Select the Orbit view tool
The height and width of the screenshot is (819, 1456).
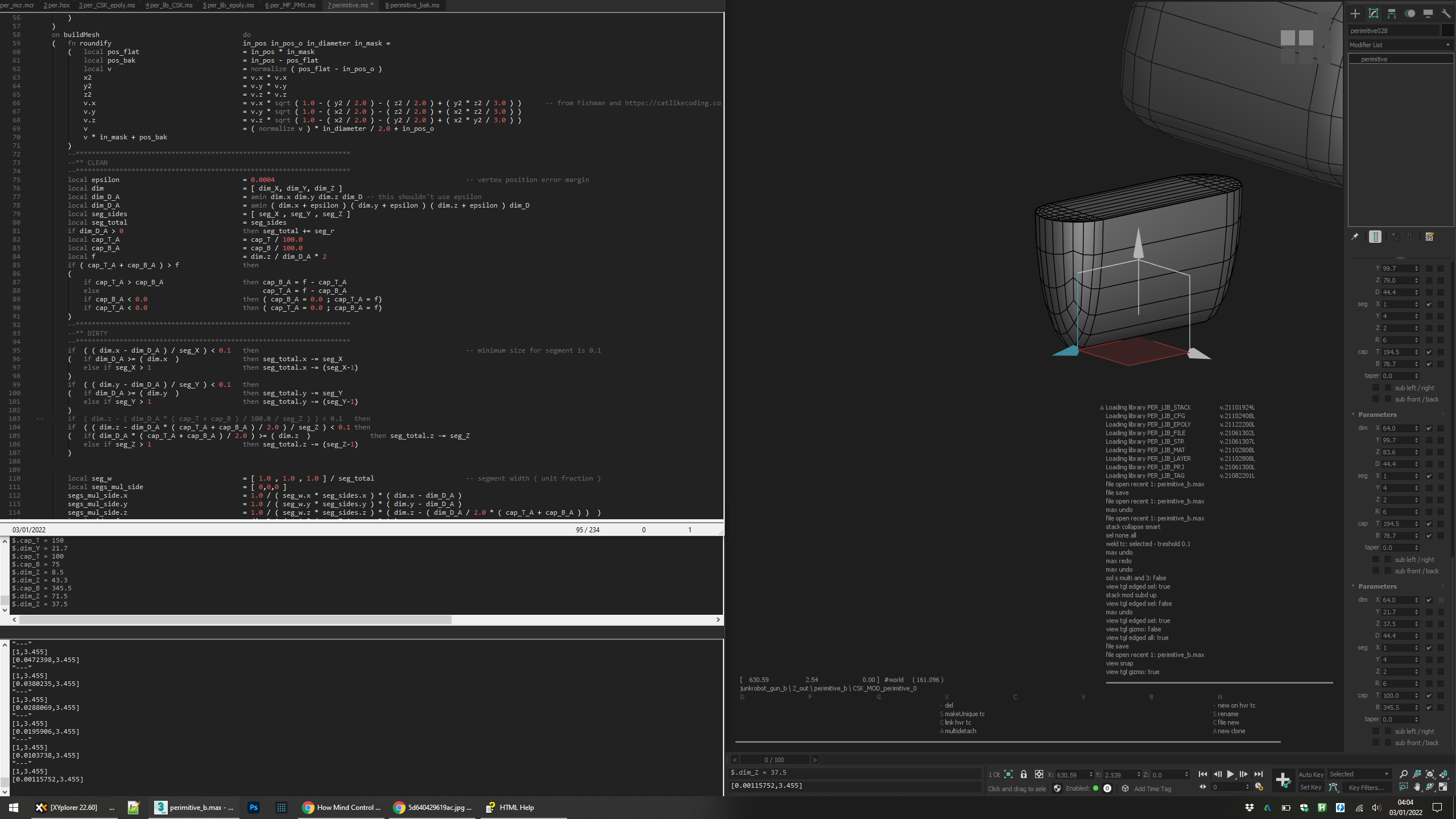click(x=1430, y=787)
